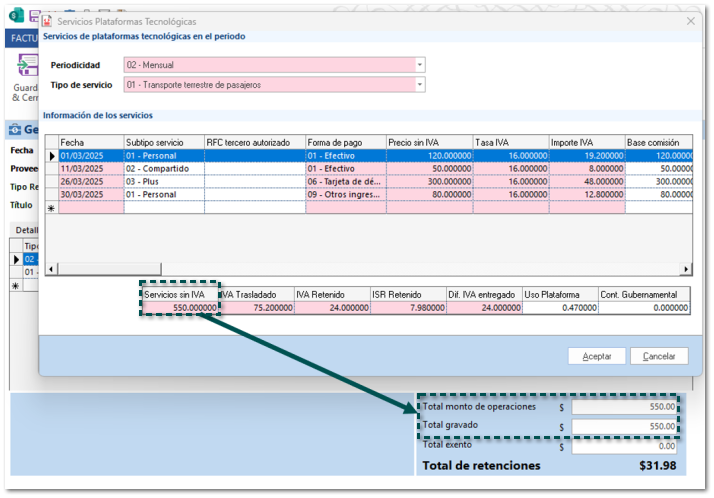Click the new-row asterisk marker in grid
This screenshot has height=498, width=714.
click(x=52, y=208)
